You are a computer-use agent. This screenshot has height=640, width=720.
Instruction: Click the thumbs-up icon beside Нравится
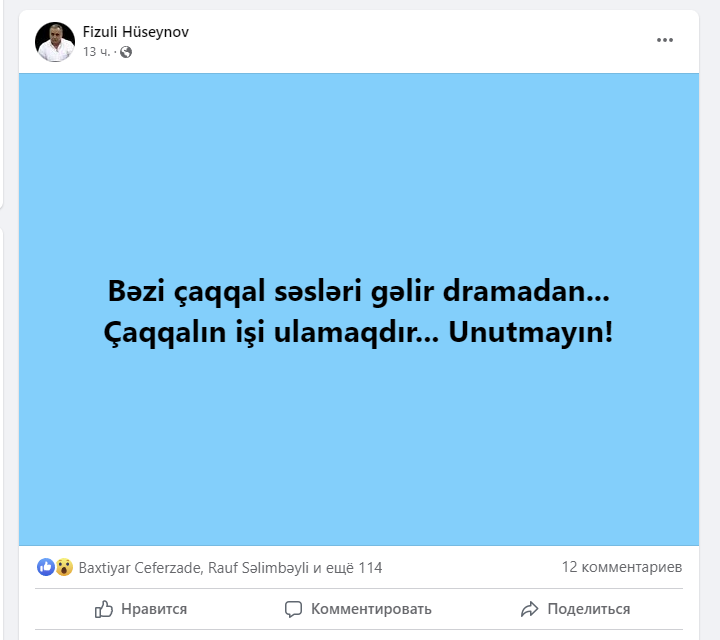click(x=104, y=609)
